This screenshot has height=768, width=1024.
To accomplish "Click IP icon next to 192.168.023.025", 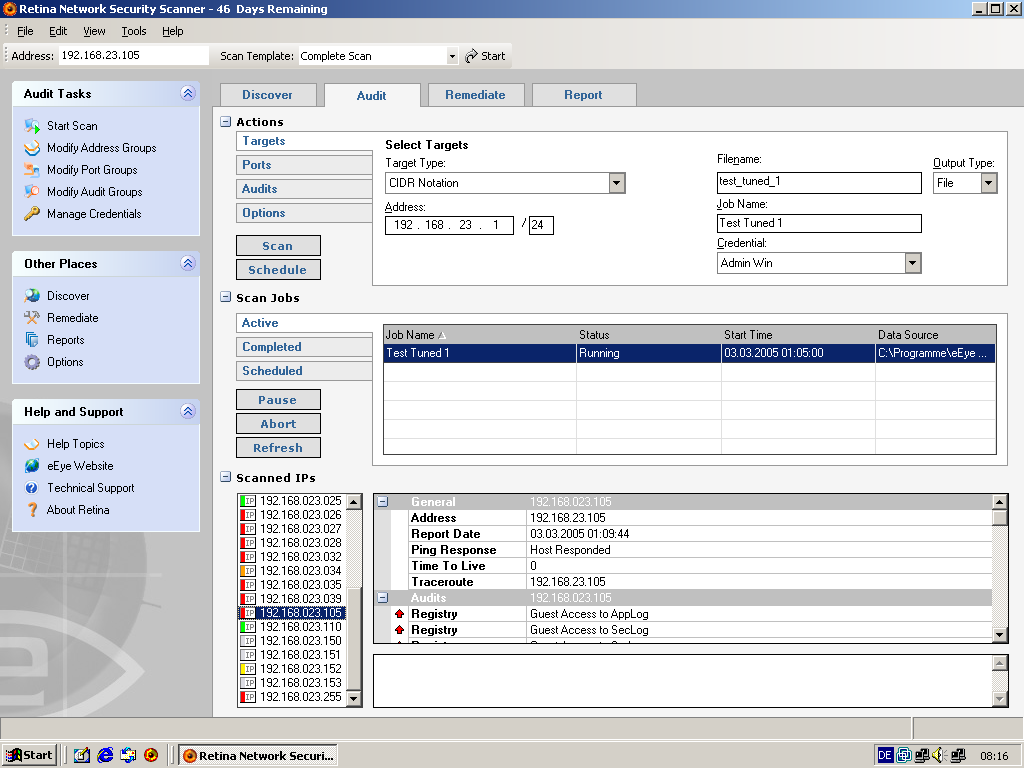I will pyautogui.click(x=248, y=501).
